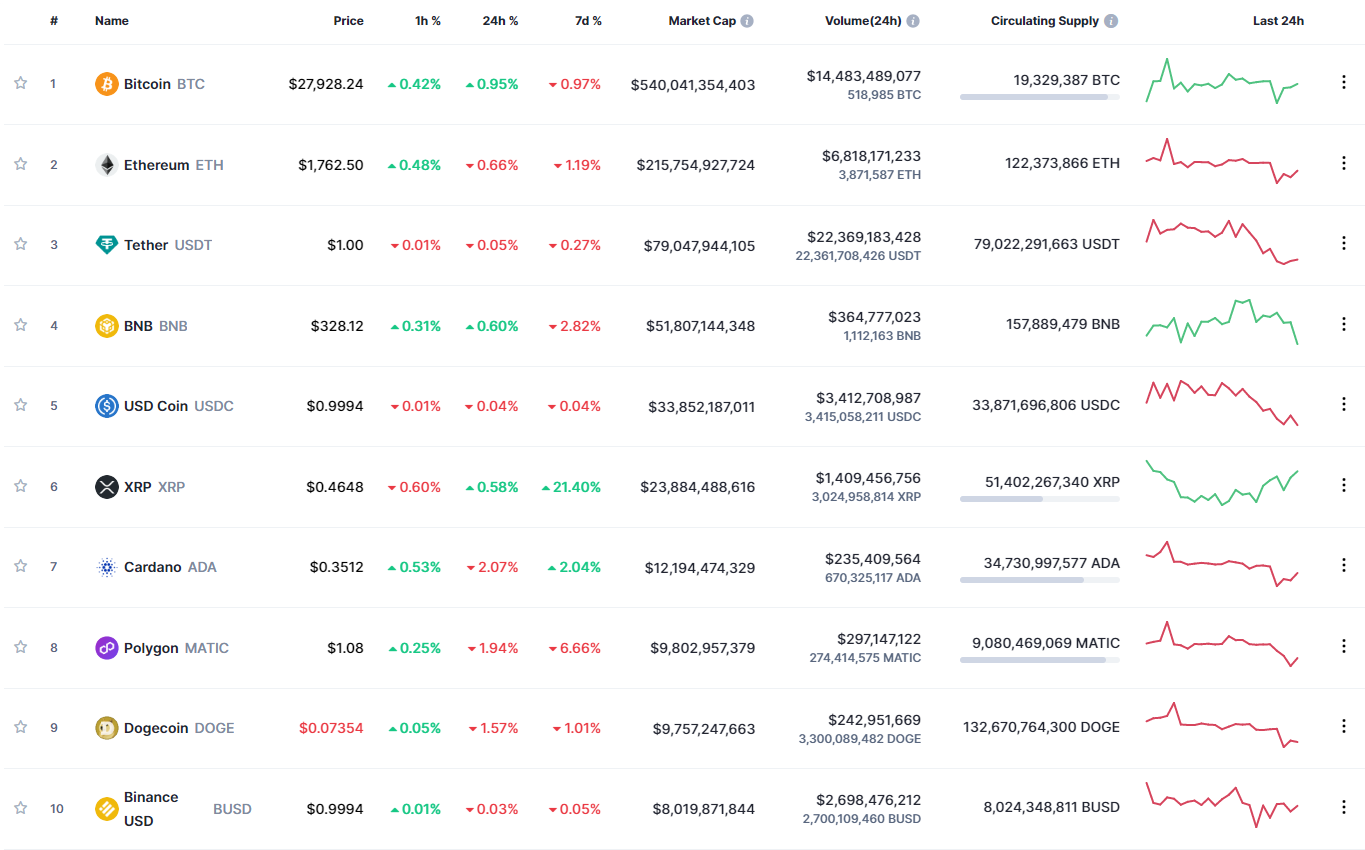Click the Dogecoin logo icon
The height and width of the screenshot is (850, 1365).
click(x=106, y=728)
